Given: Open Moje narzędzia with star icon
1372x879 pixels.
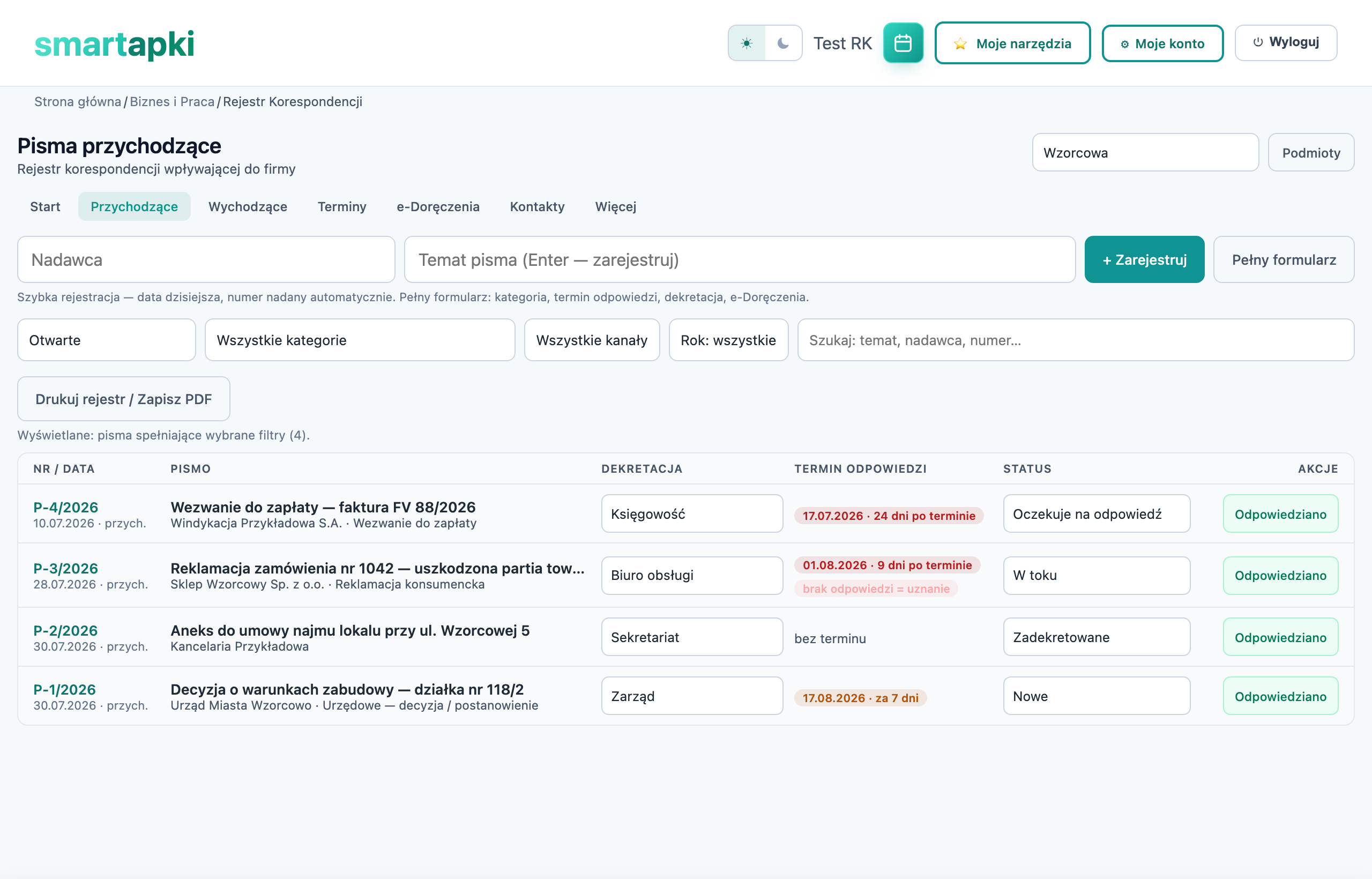Looking at the screenshot, I should tap(1012, 43).
